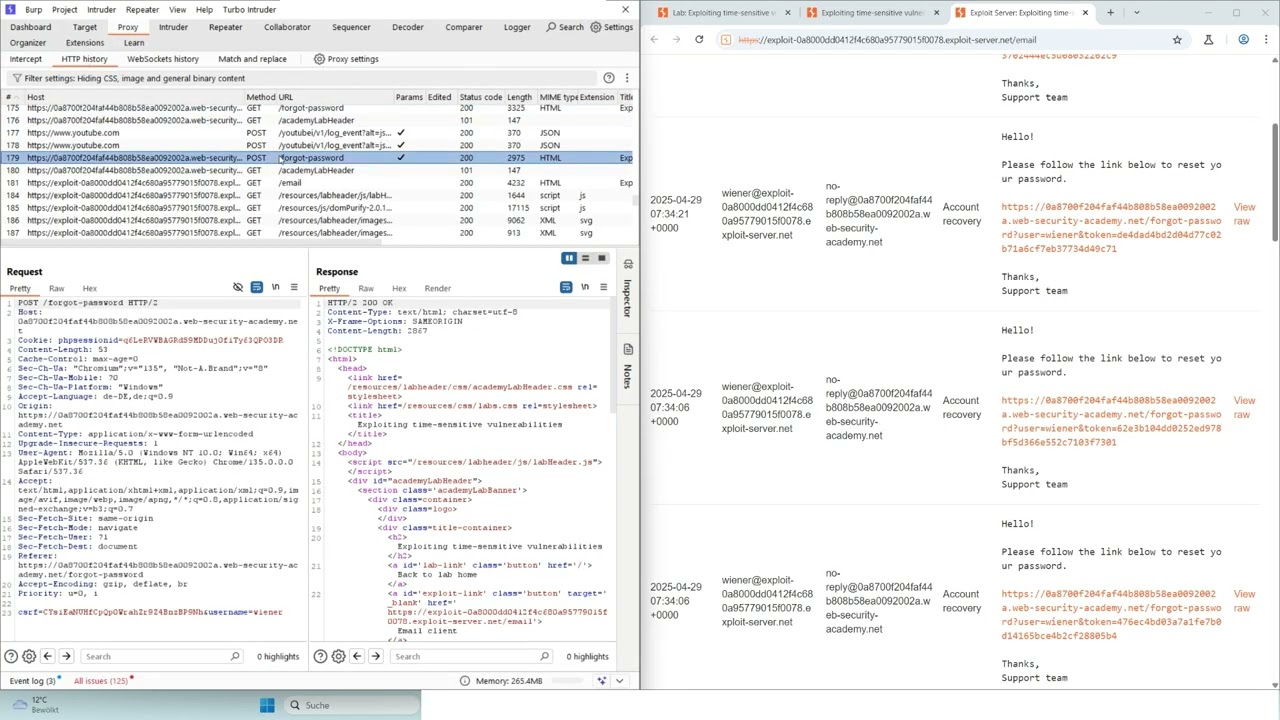Open the Event log
Viewport: 1280px width, 720px height.
[x=33, y=681]
